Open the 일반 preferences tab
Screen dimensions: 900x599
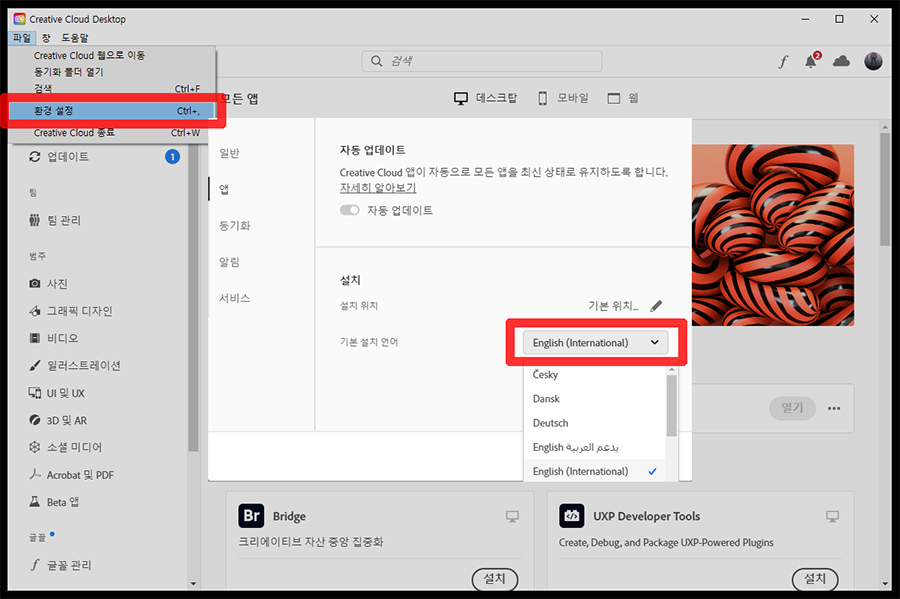tap(230, 153)
